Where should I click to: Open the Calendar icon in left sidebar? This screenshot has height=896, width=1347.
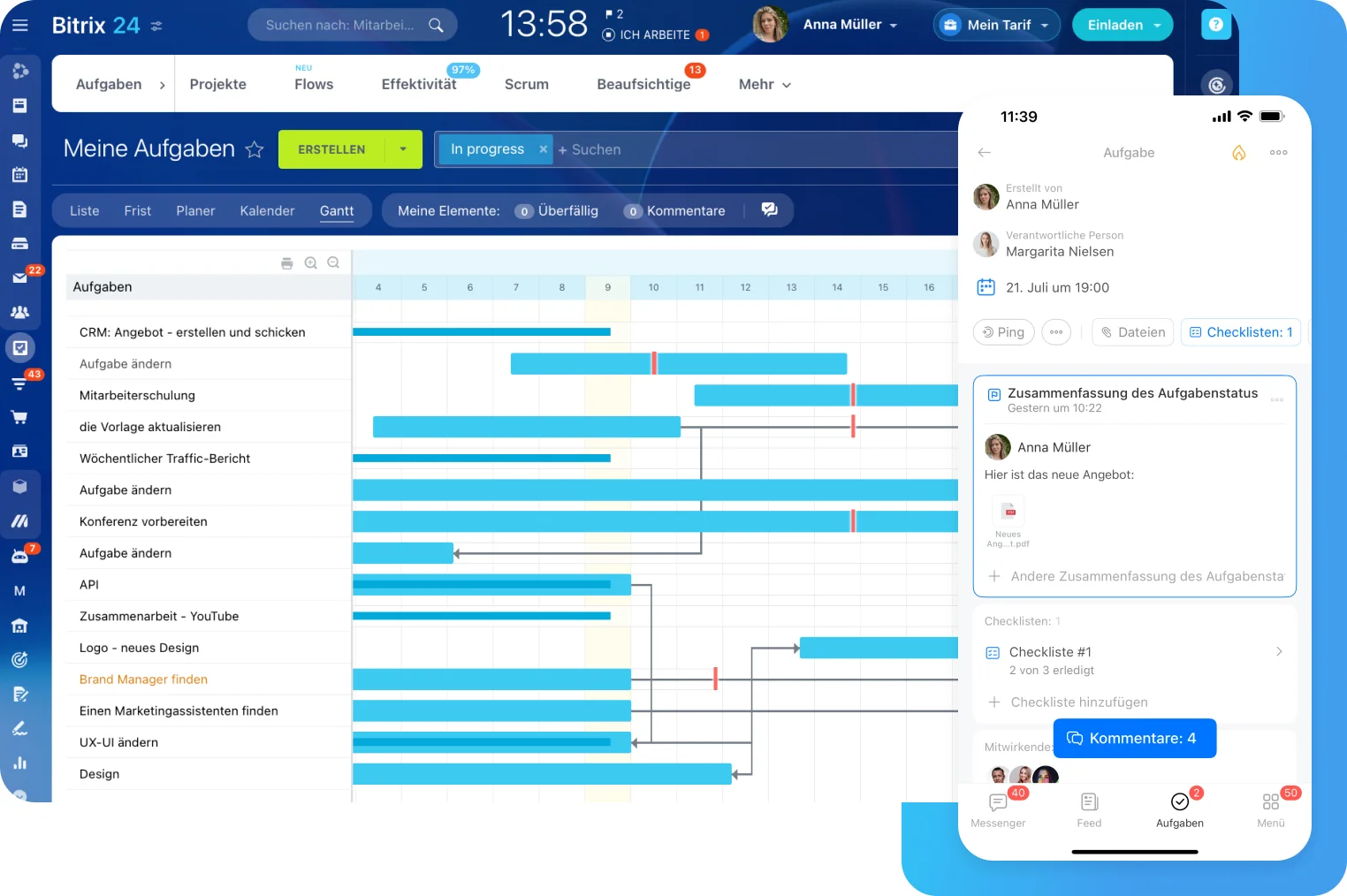point(19,175)
